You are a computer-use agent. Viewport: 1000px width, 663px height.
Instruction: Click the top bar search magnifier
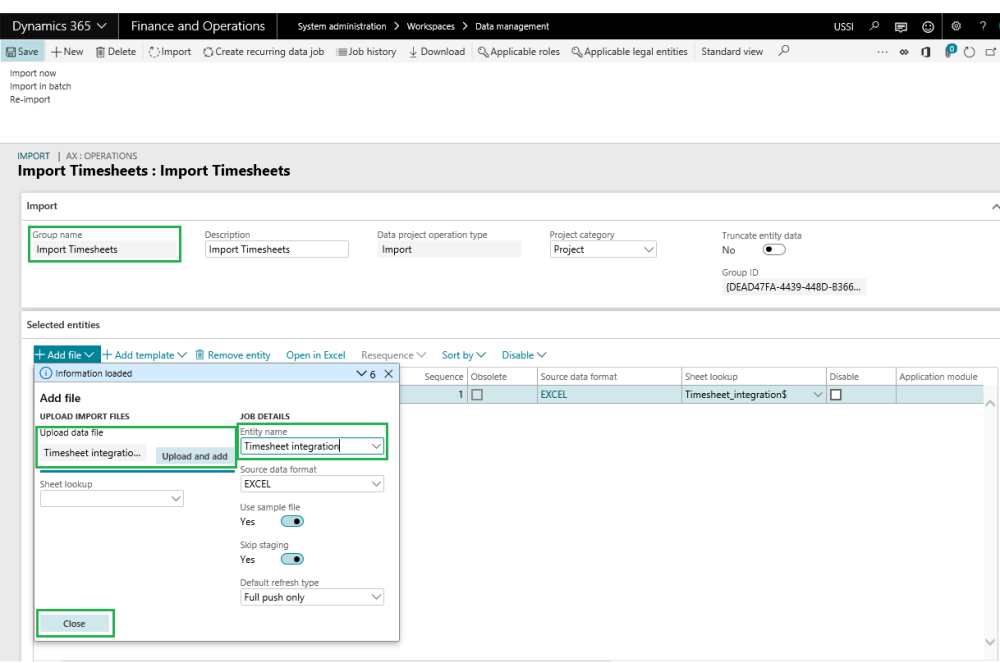(x=874, y=26)
